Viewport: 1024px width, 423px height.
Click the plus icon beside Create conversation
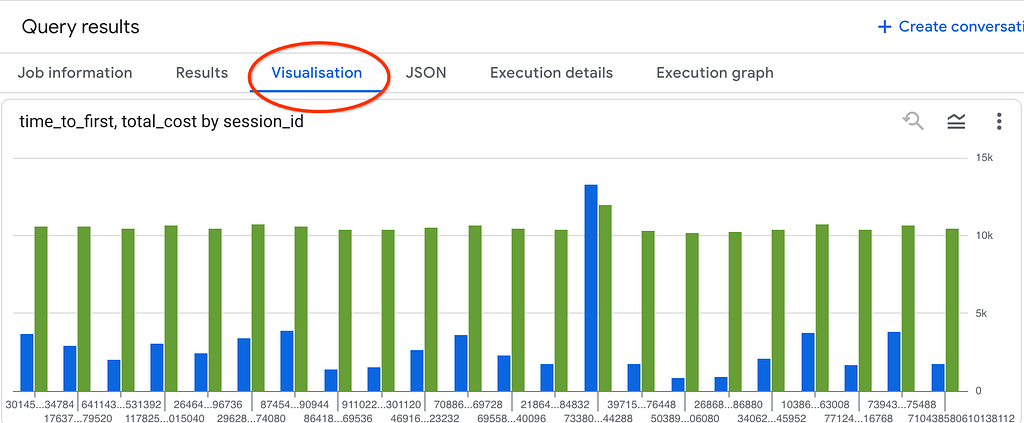tap(884, 27)
